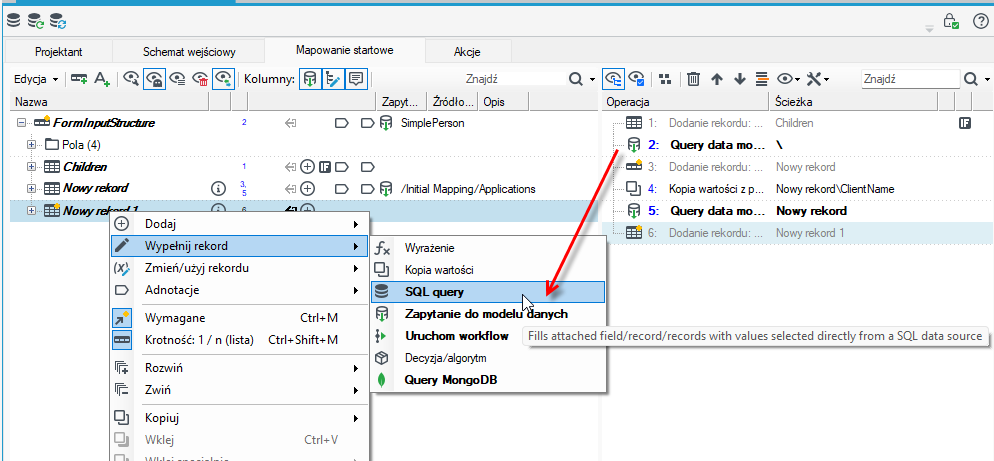Focus the left Znajdź search field
Viewport: 994px width, 461px height.
(513, 79)
